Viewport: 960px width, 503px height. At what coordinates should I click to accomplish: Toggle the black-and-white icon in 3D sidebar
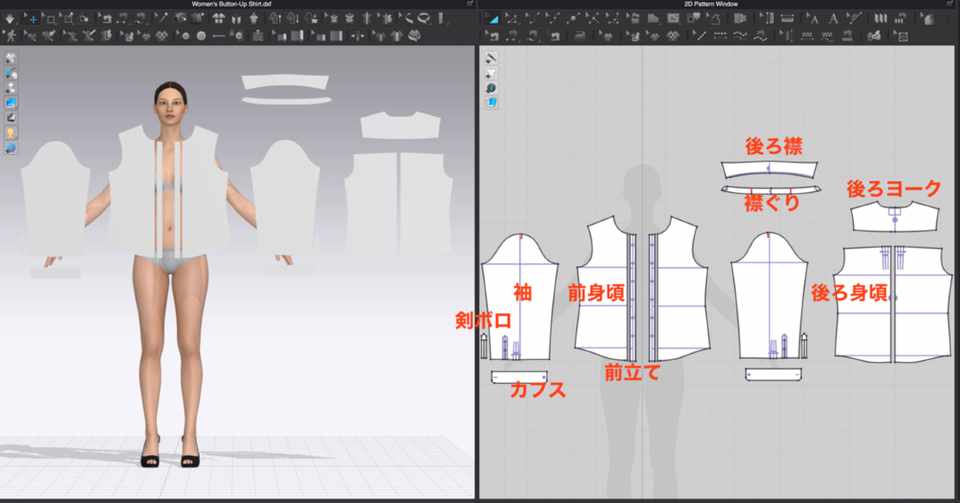click(10, 118)
